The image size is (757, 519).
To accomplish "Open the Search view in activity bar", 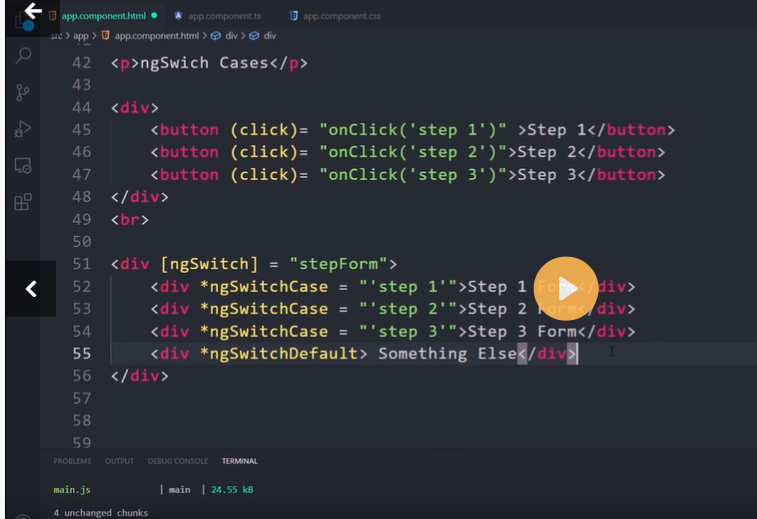I will (23, 56).
